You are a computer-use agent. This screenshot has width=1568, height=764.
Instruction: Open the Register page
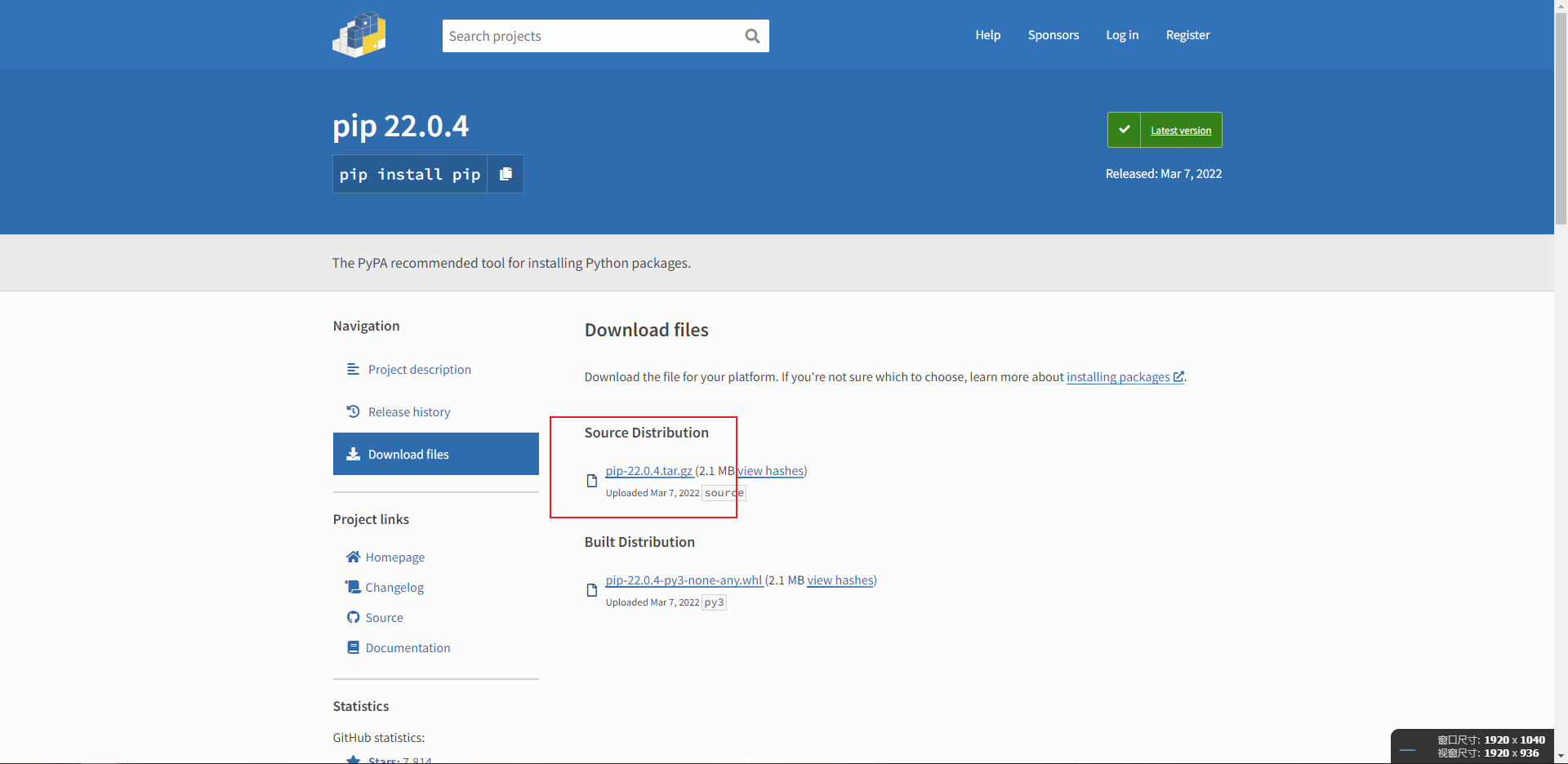[x=1187, y=35]
